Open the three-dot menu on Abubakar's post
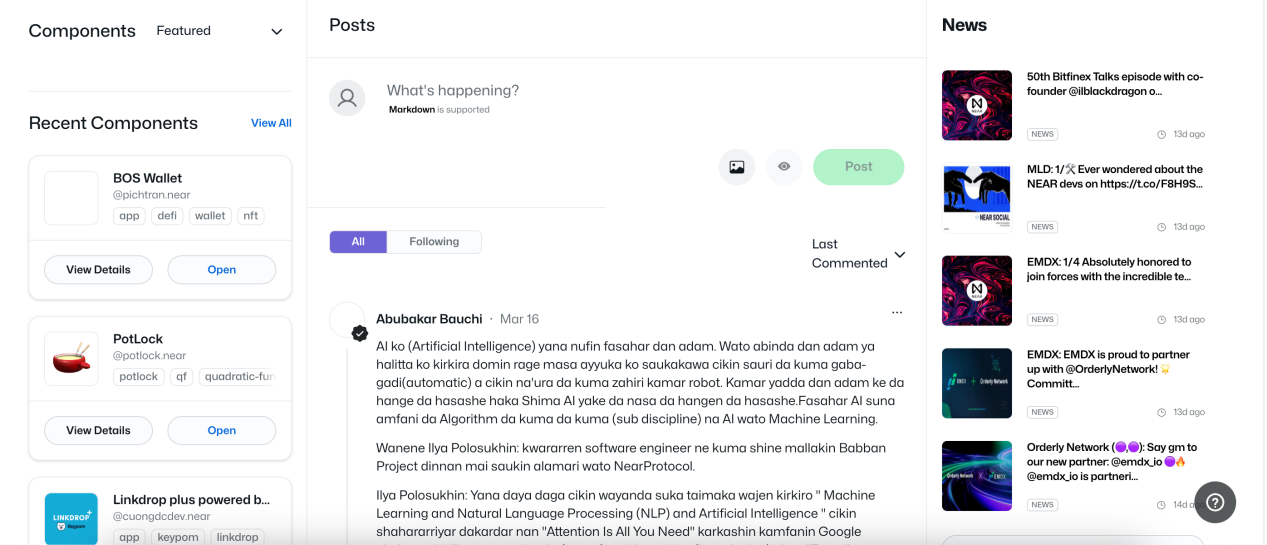Image resolution: width=1267 pixels, height=545 pixels. tap(897, 313)
